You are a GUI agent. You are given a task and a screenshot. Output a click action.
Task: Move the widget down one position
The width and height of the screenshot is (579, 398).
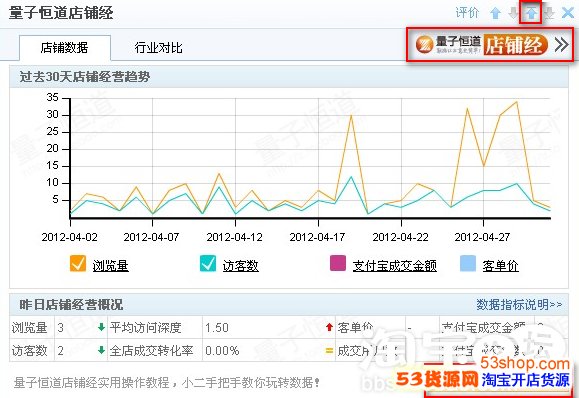(x=513, y=14)
